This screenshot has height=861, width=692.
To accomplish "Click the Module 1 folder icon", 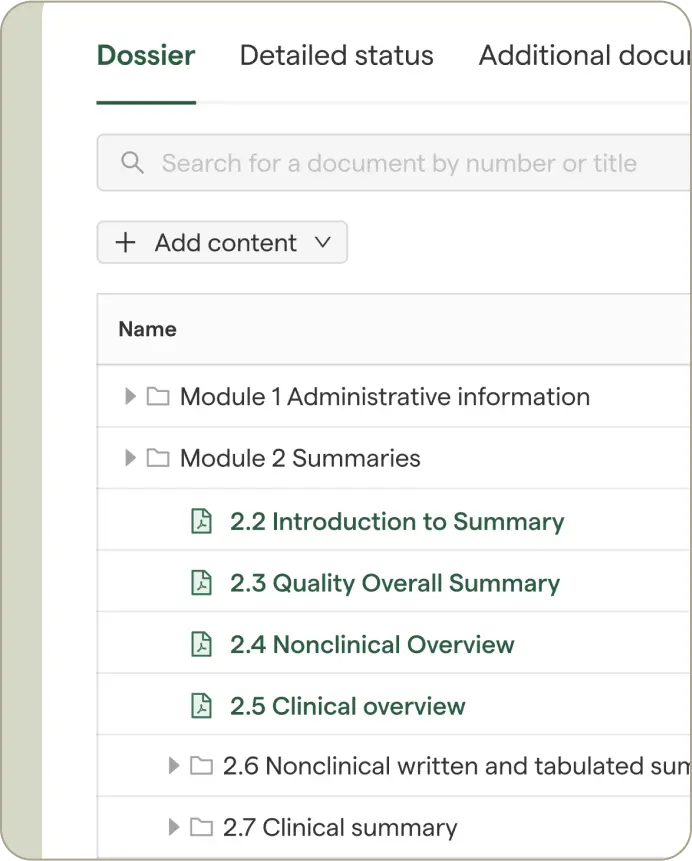I will (x=158, y=397).
